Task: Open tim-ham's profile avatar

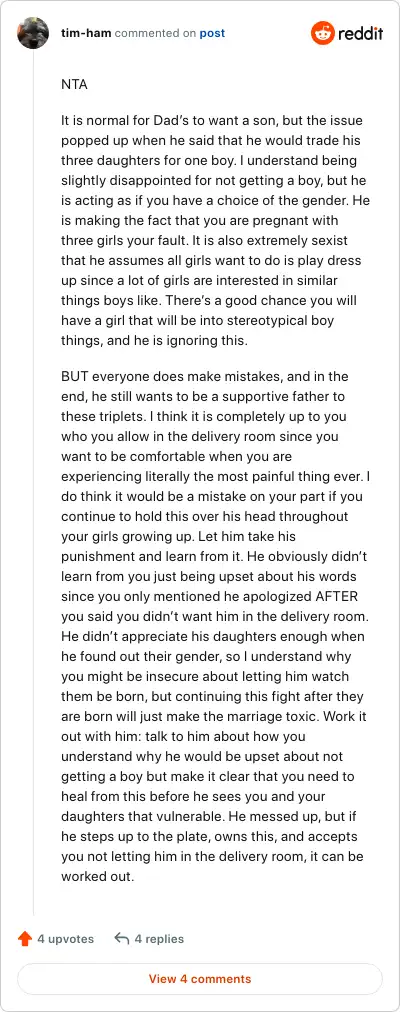Action: pyautogui.click(x=33, y=33)
